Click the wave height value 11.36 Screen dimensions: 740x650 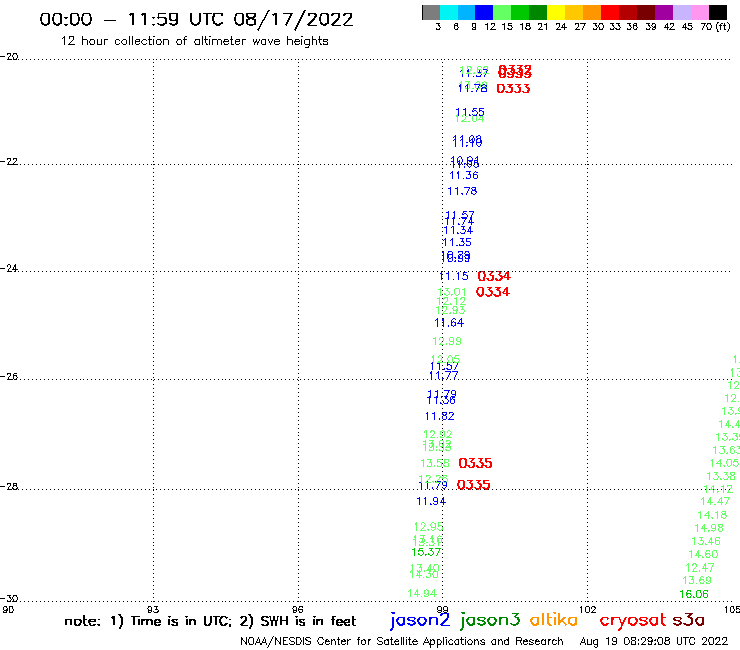tap(464, 176)
